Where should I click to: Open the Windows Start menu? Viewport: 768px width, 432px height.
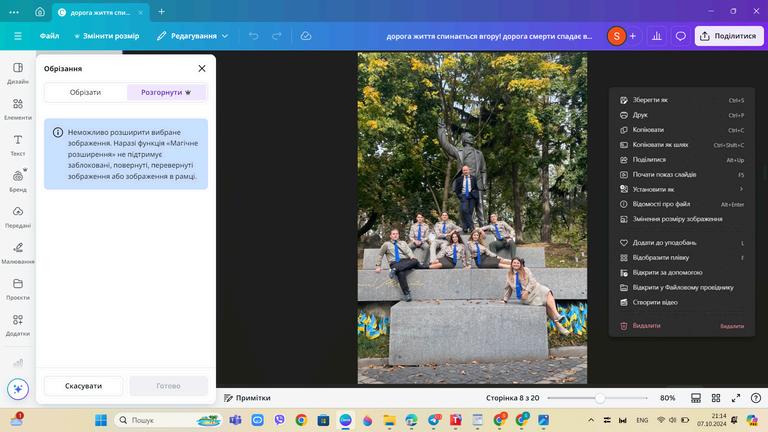[101, 420]
